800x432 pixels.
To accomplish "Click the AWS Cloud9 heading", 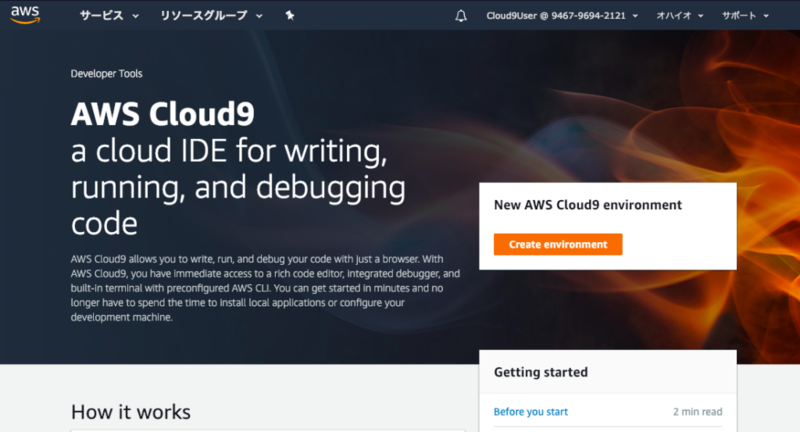I will [x=163, y=113].
